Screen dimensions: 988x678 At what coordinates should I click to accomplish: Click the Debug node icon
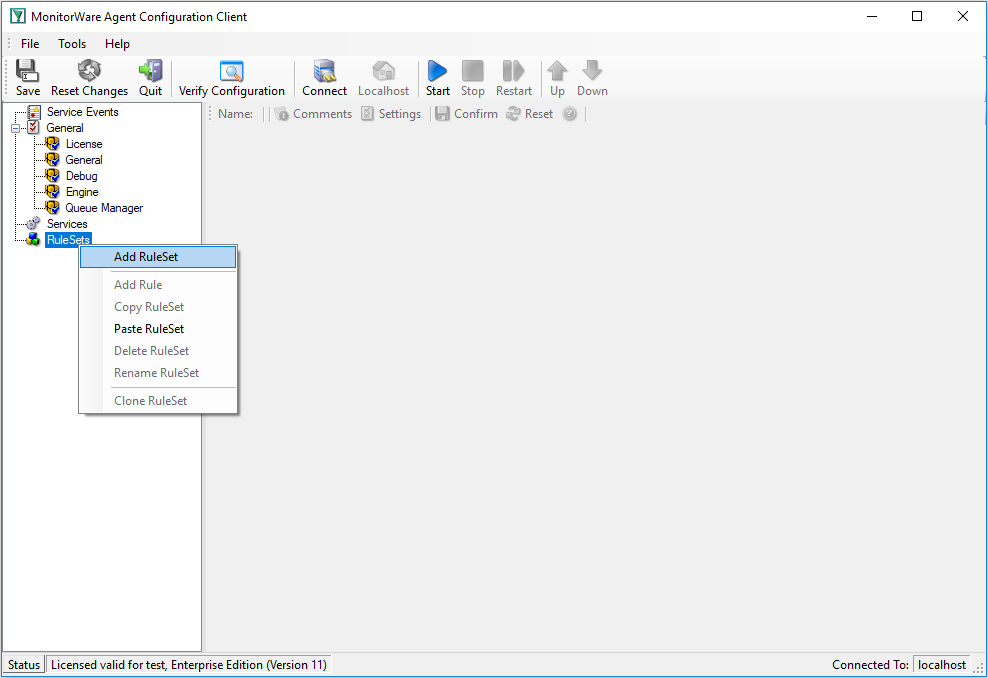click(x=52, y=176)
